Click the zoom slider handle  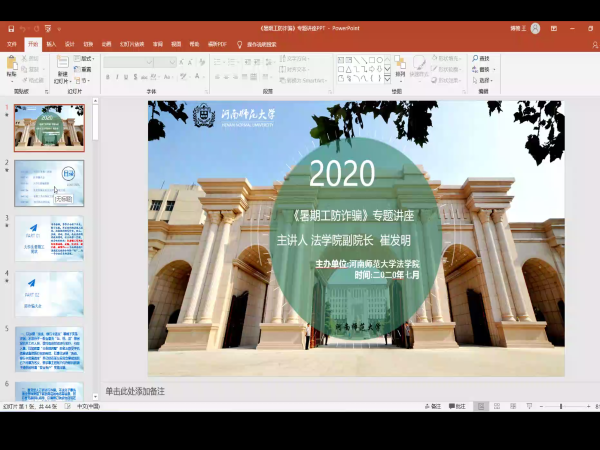tap(561, 406)
